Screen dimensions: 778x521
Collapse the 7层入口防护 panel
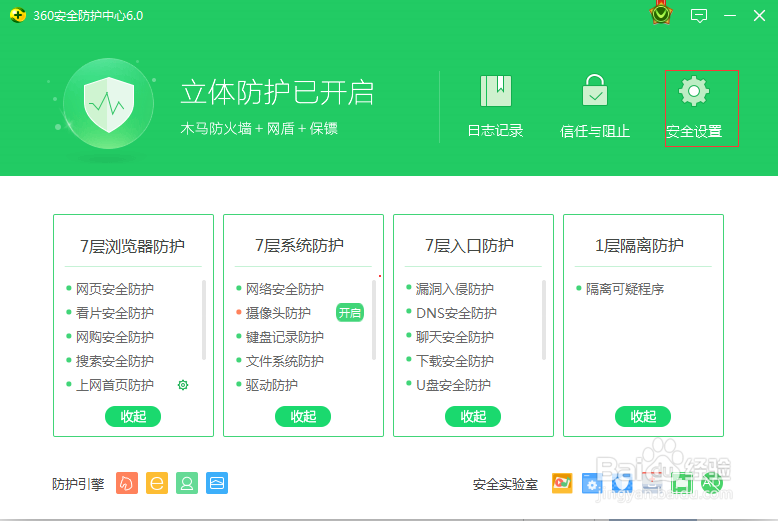[x=473, y=416]
